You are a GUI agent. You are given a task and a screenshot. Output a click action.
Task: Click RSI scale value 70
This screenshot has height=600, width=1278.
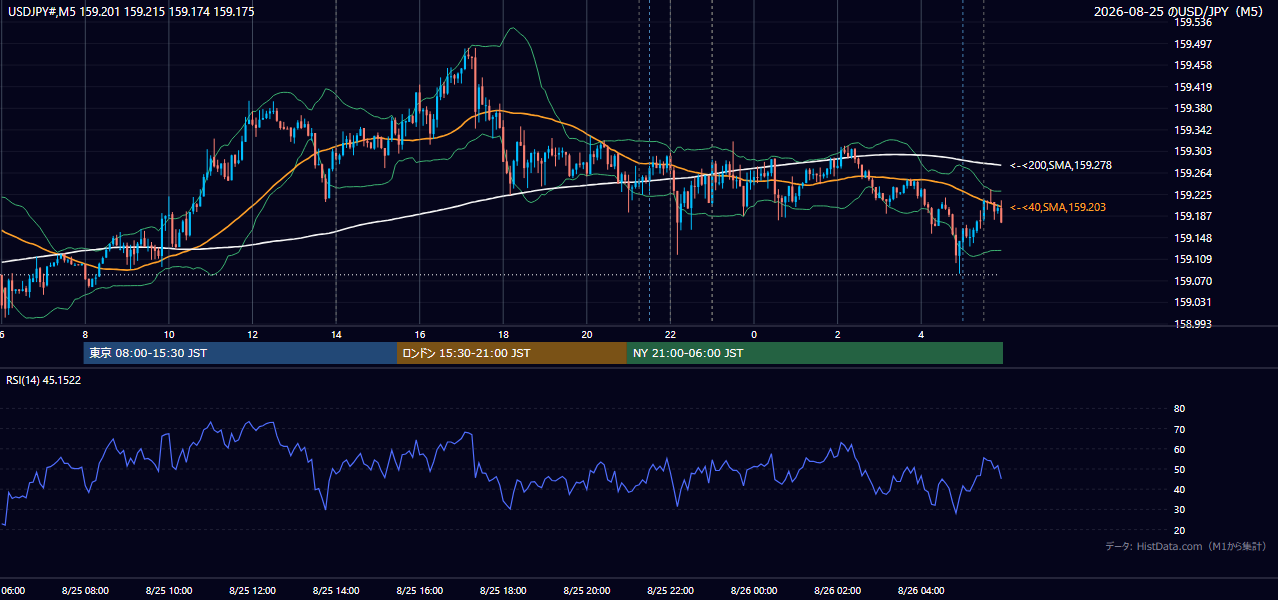[1179, 429]
